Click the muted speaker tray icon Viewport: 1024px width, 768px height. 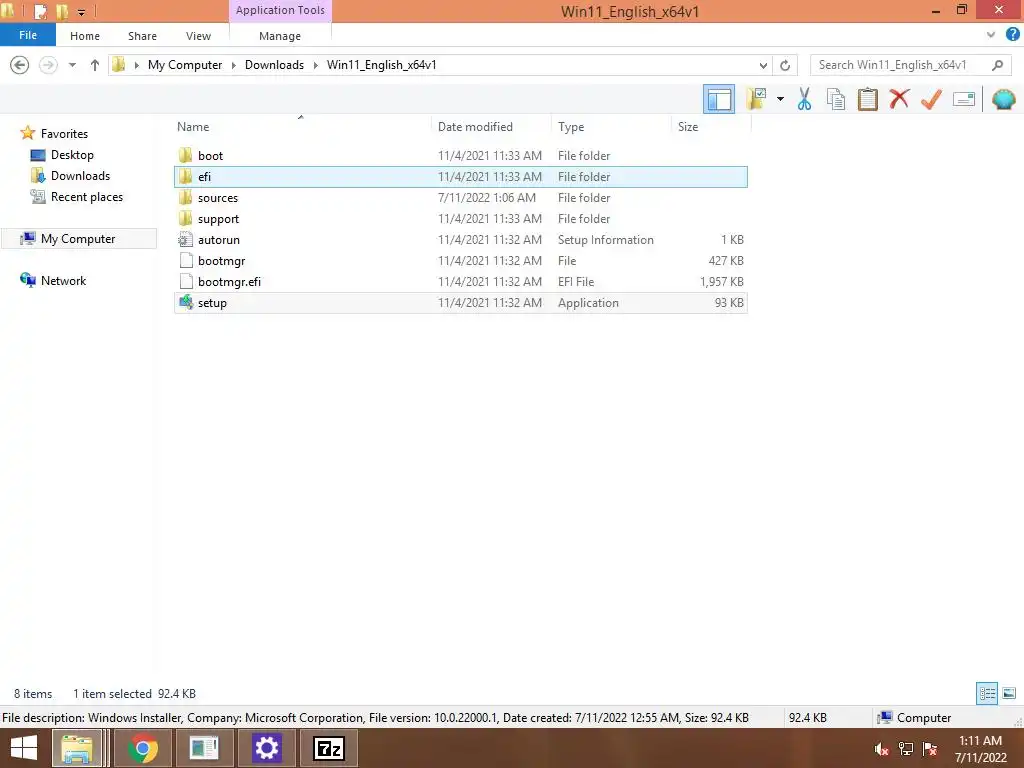[x=882, y=749]
